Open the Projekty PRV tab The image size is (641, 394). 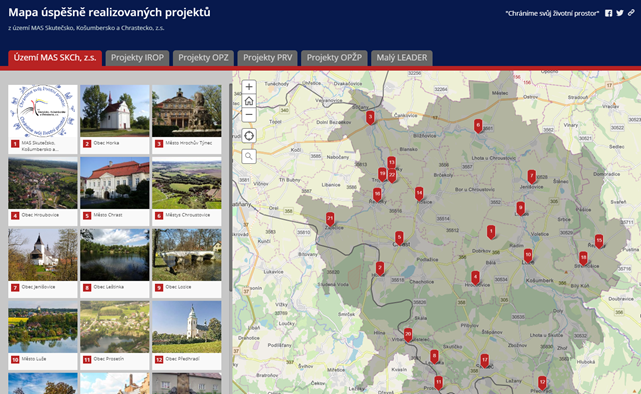coord(267,58)
